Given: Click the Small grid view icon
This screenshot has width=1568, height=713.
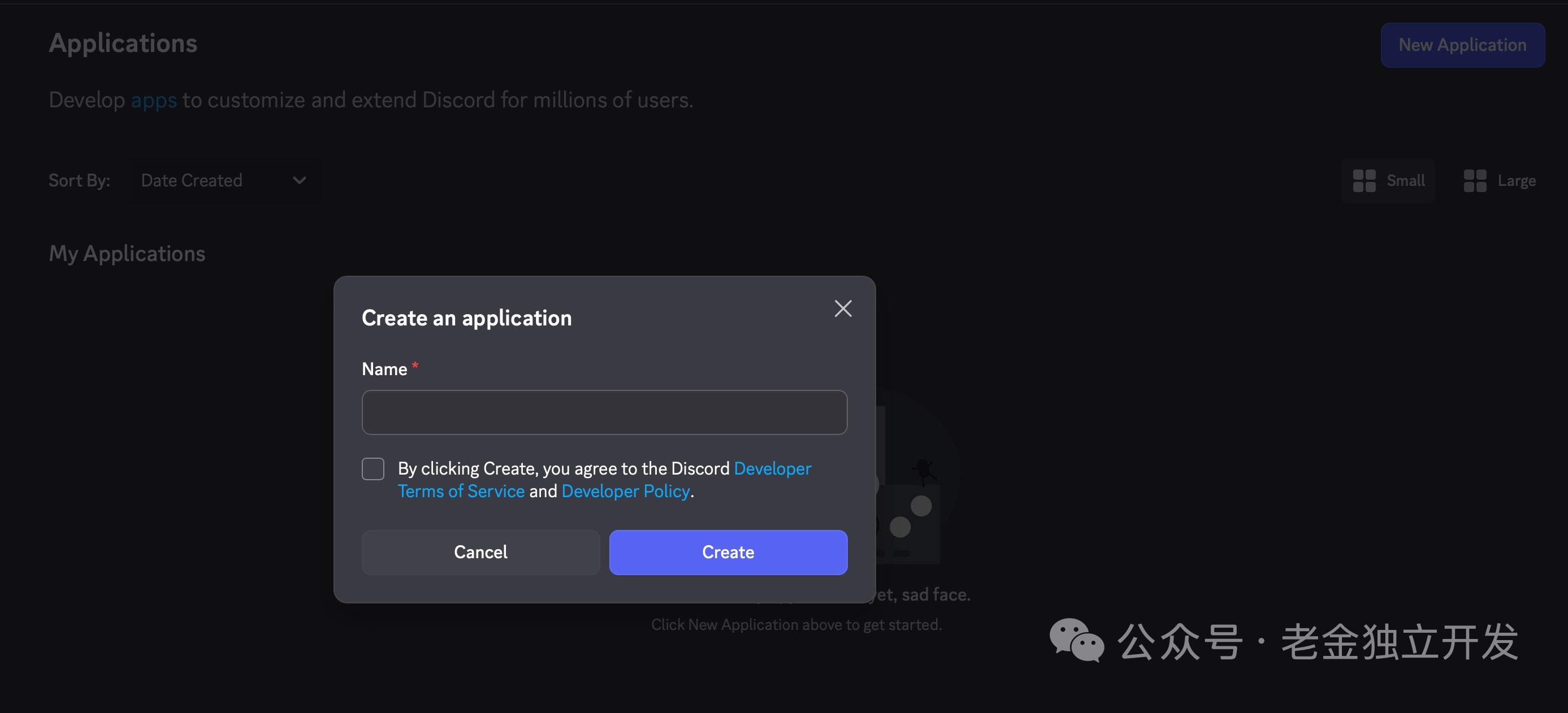Looking at the screenshot, I should point(1363,181).
